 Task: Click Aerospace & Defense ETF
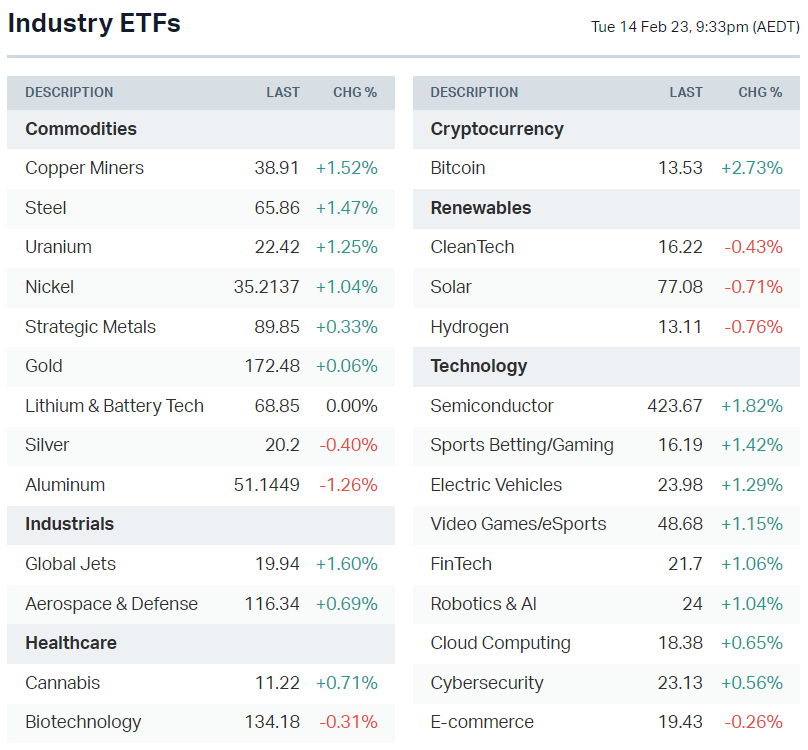111,604
